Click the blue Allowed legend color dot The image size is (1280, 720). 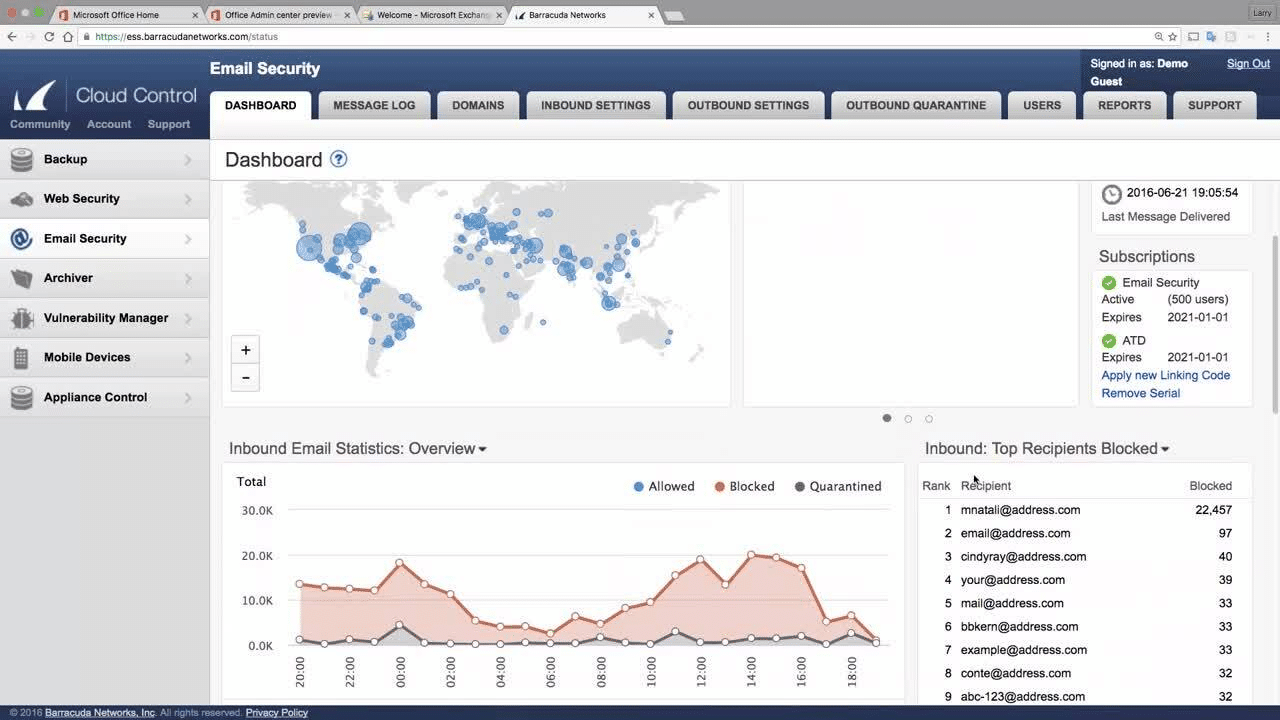[639, 487]
